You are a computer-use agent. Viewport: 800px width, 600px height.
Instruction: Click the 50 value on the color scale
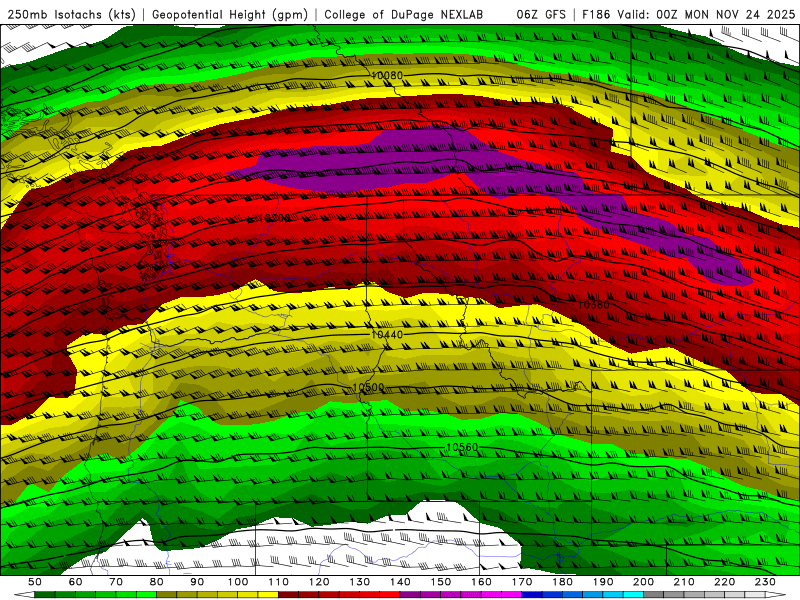pos(35,582)
